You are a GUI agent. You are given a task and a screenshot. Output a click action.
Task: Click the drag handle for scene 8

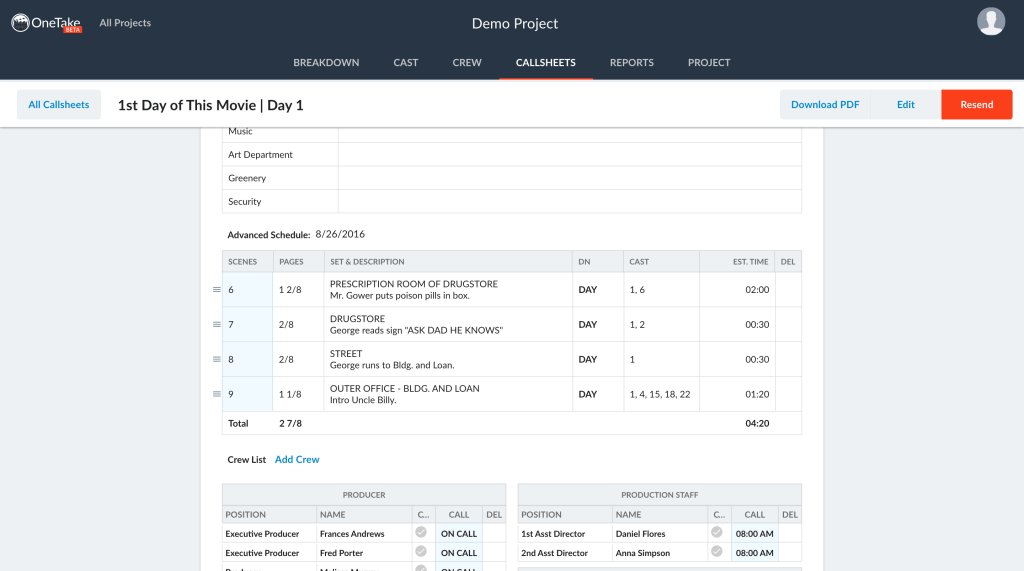click(217, 359)
